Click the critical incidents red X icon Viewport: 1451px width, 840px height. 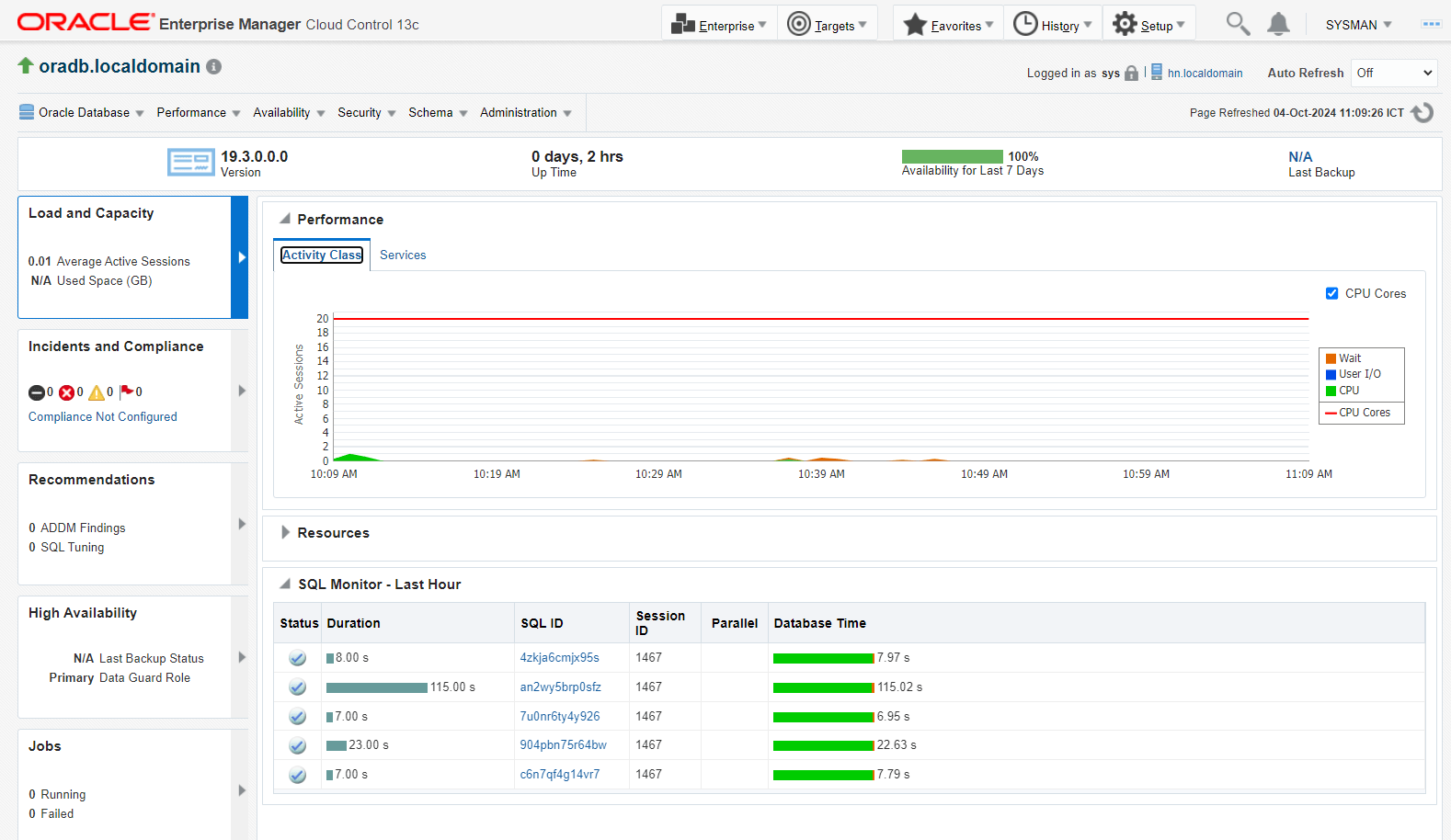point(66,393)
